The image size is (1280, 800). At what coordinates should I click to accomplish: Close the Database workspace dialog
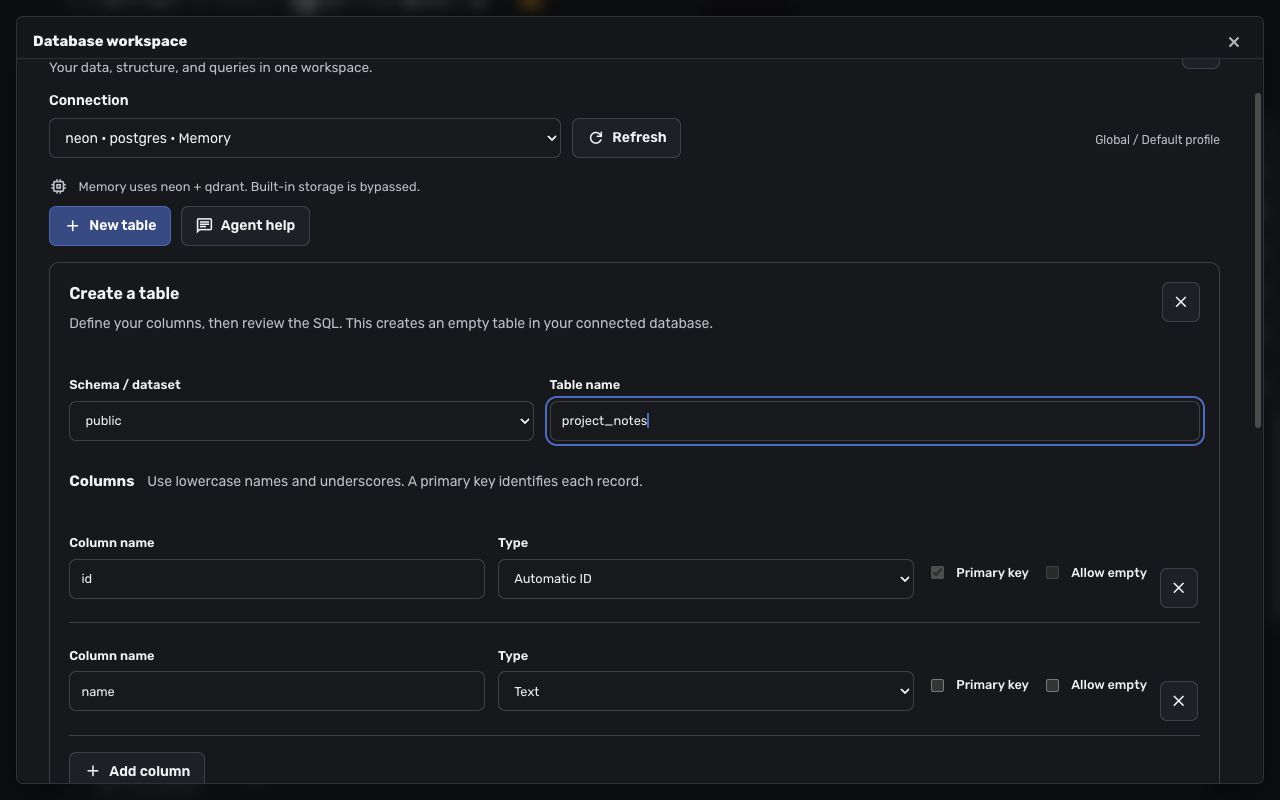click(x=1233, y=42)
